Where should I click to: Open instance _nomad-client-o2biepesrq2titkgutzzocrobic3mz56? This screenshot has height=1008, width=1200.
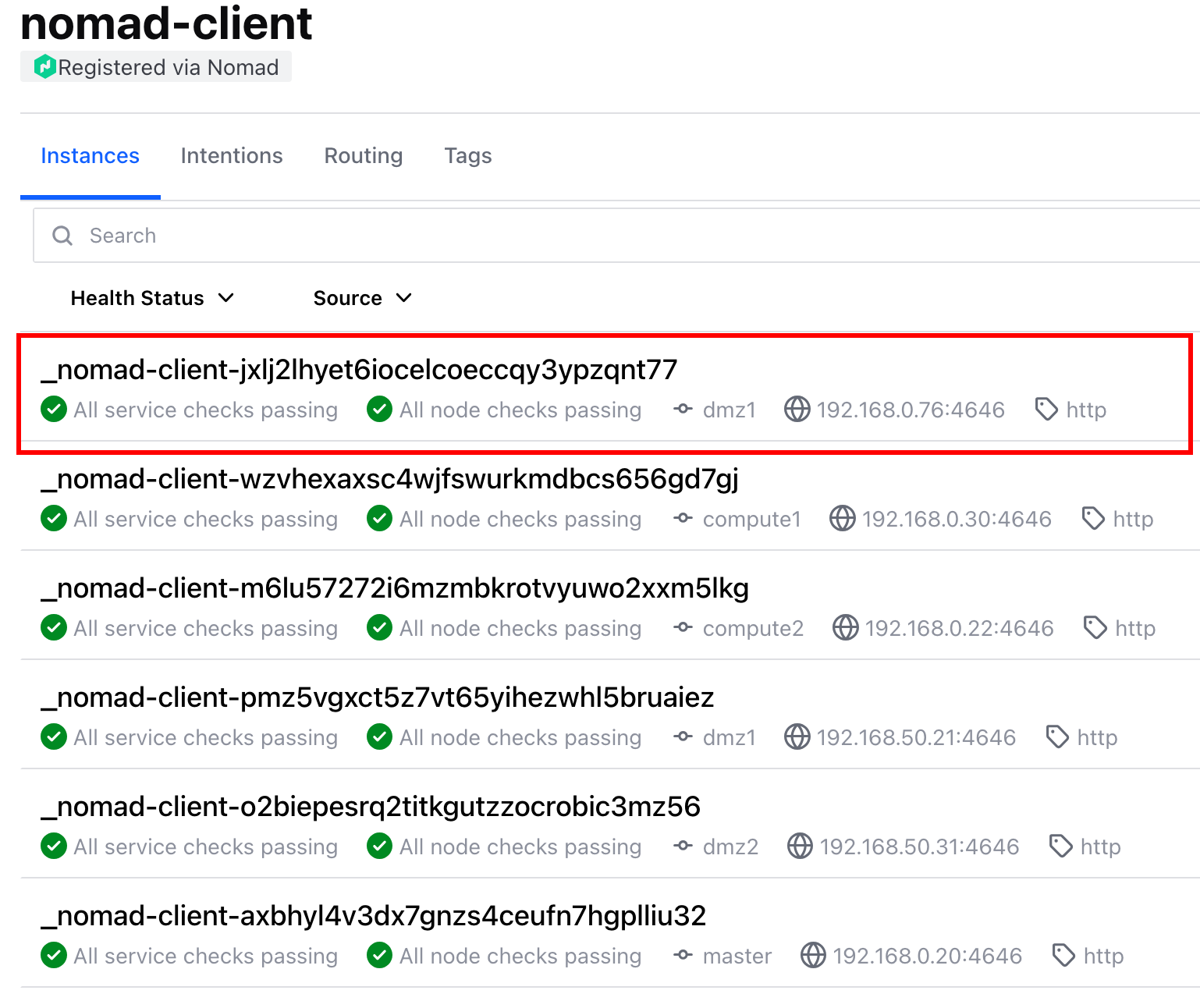click(371, 806)
